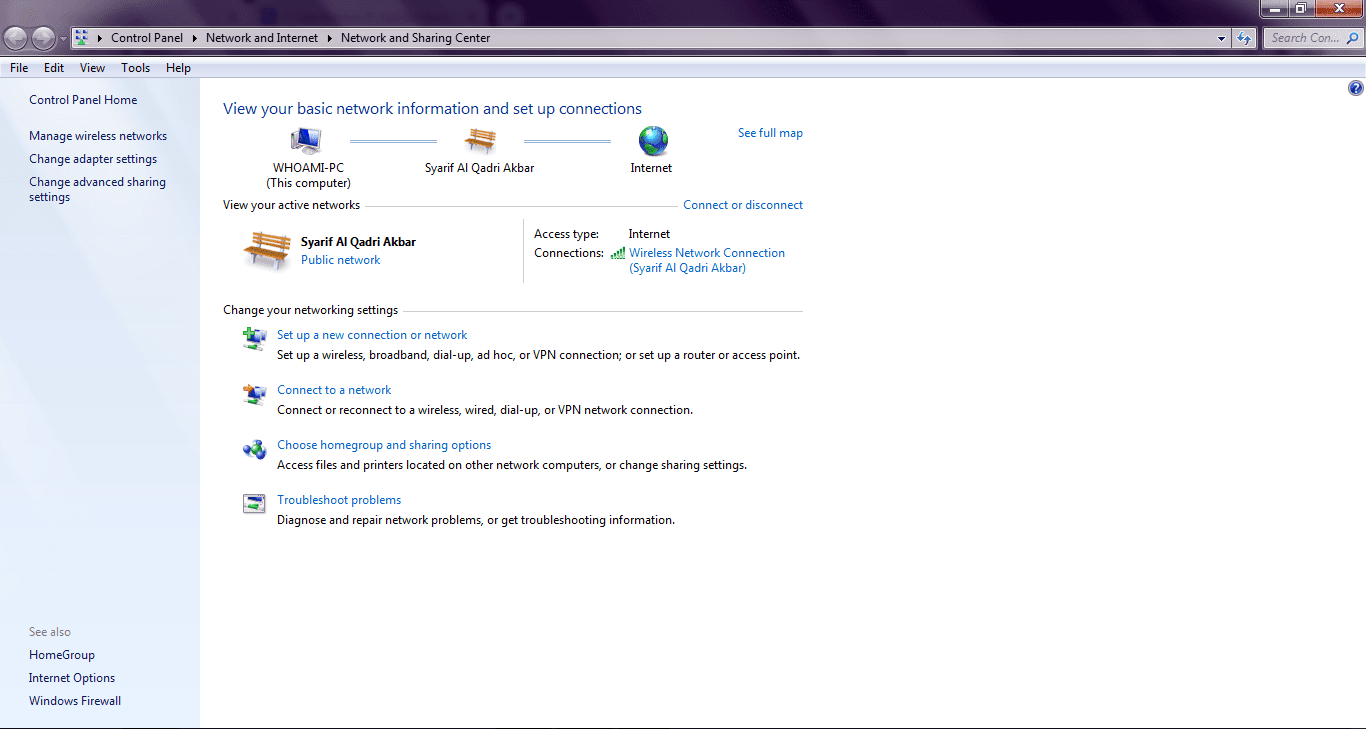
Task: Open Change advanced sharing settings
Action: click(97, 189)
